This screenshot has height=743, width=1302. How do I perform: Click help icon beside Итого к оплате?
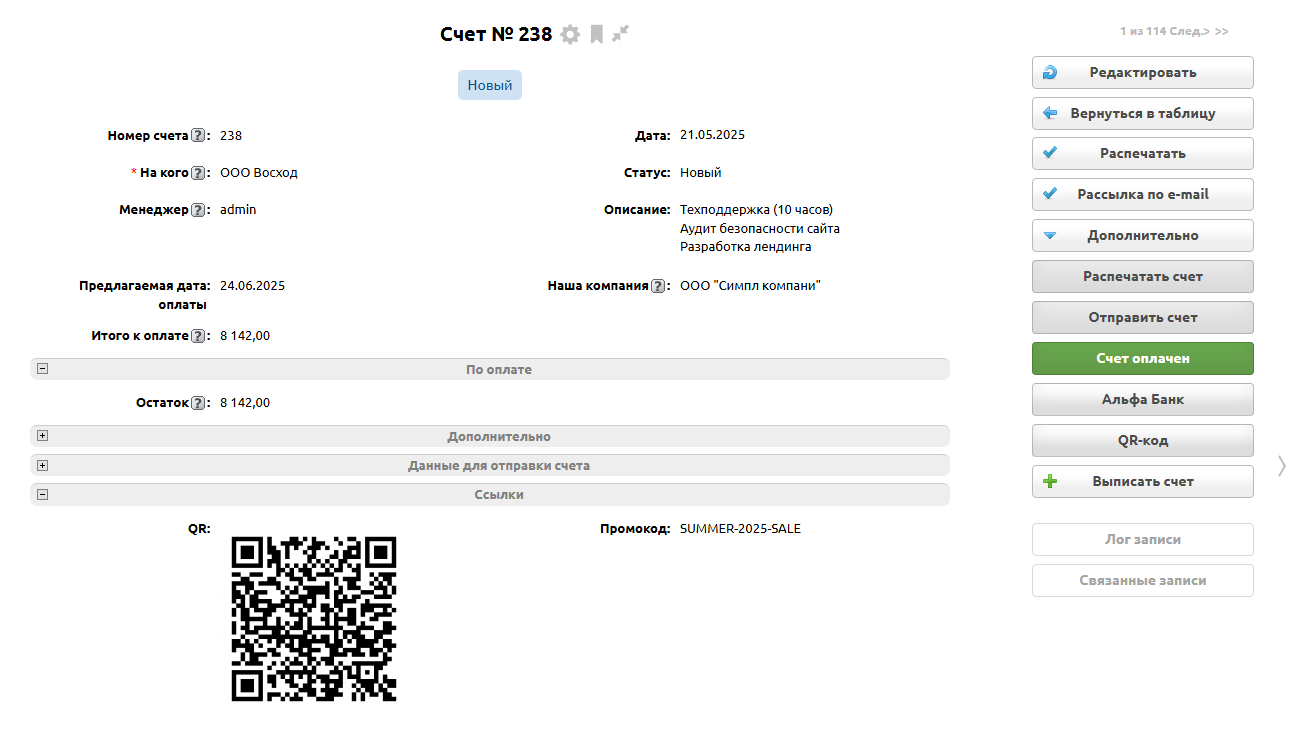(198, 336)
